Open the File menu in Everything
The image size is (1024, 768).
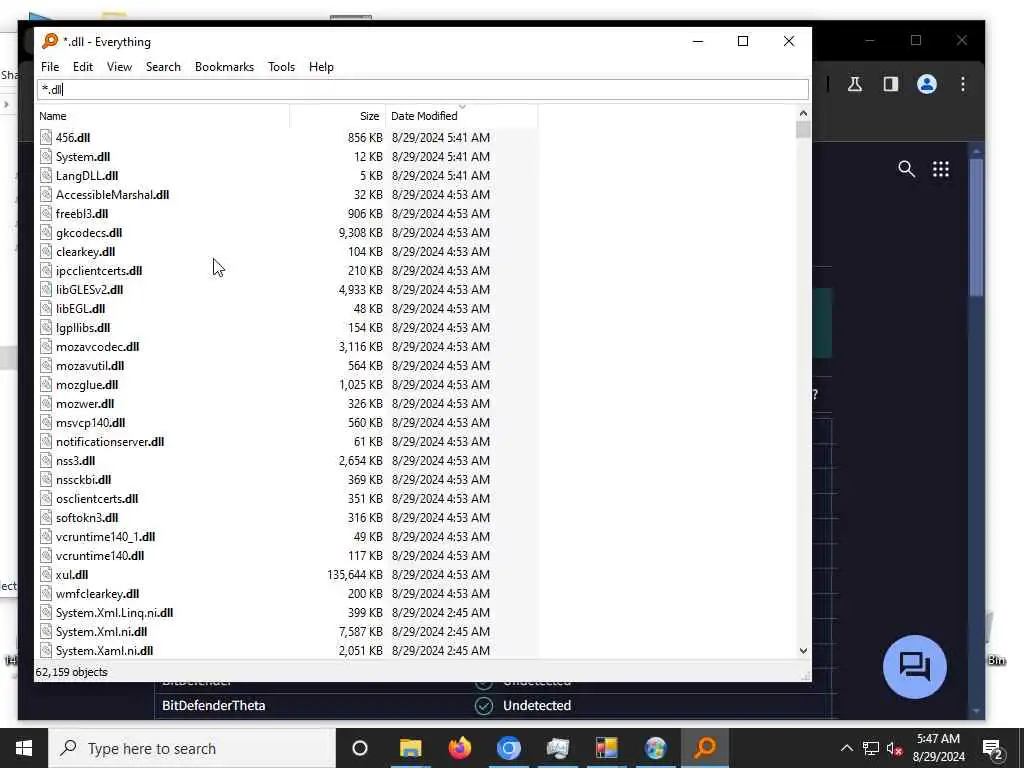click(50, 67)
